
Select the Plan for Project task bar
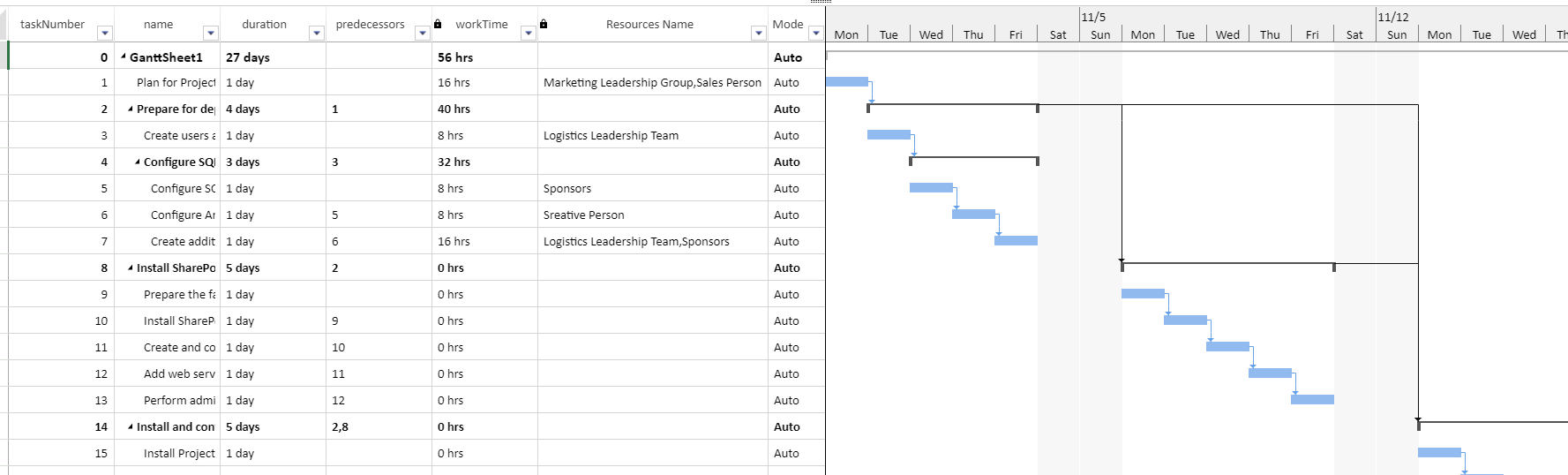(847, 82)
